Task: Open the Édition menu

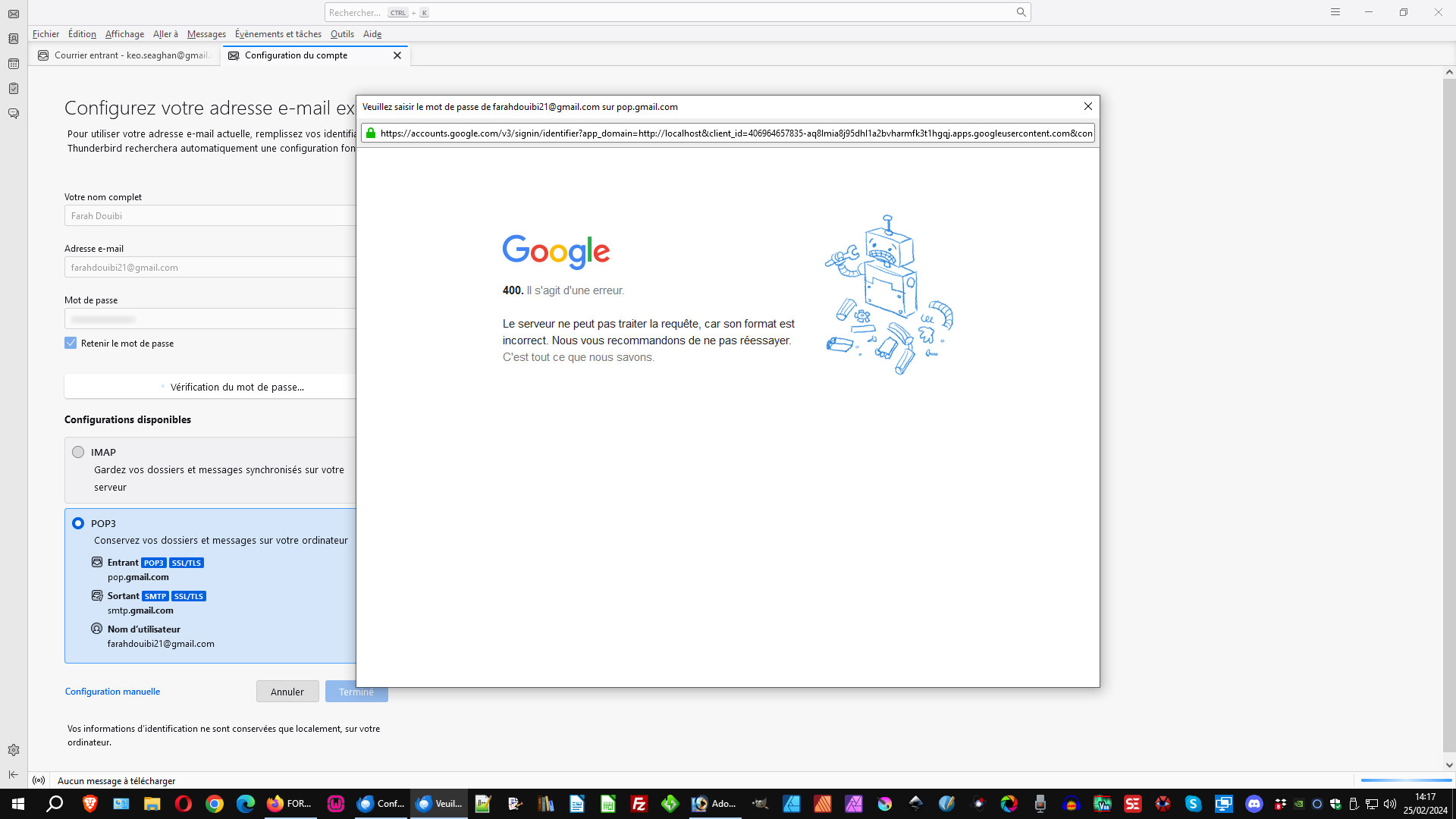Action: tap(82, 34)
